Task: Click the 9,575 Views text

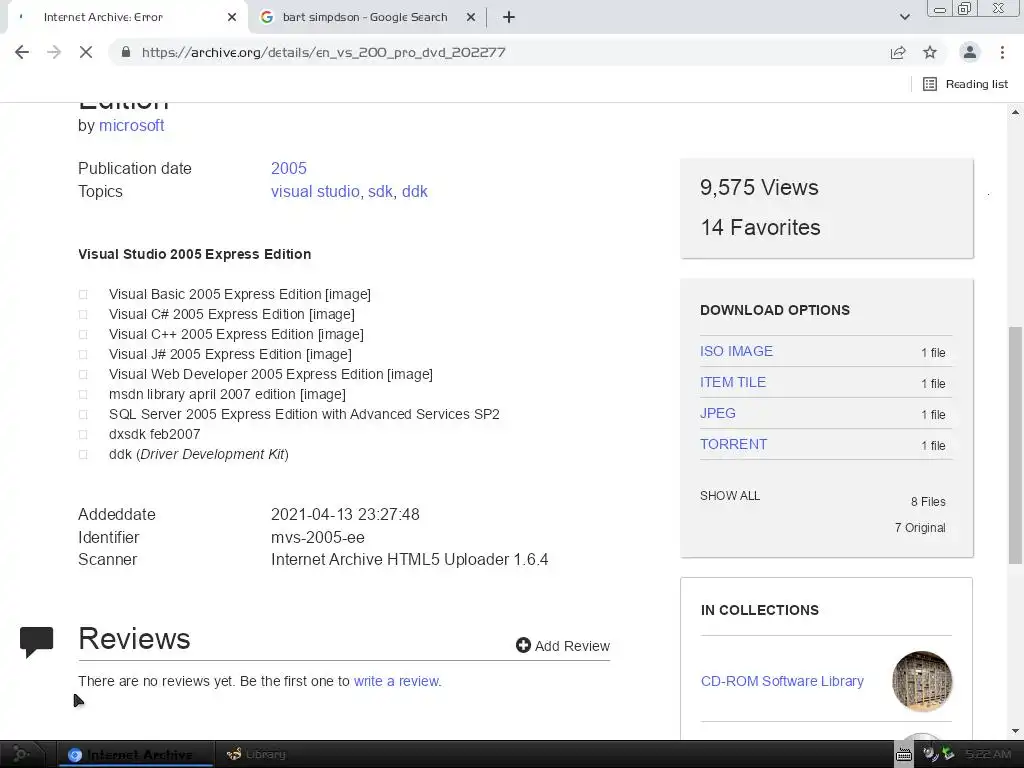Action: (759, 187)
